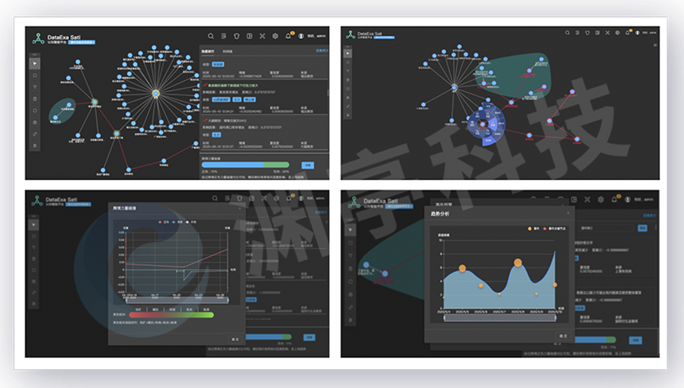Viewport: 684px width, 388px height.
Task: Select the pointer tool in top-left panel sidebar
Action: tap(35, 64)
